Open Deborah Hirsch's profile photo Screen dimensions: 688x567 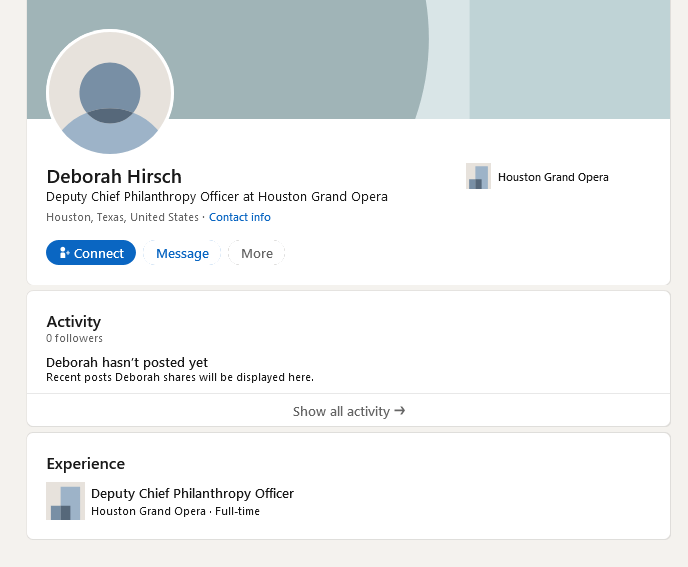110,92
